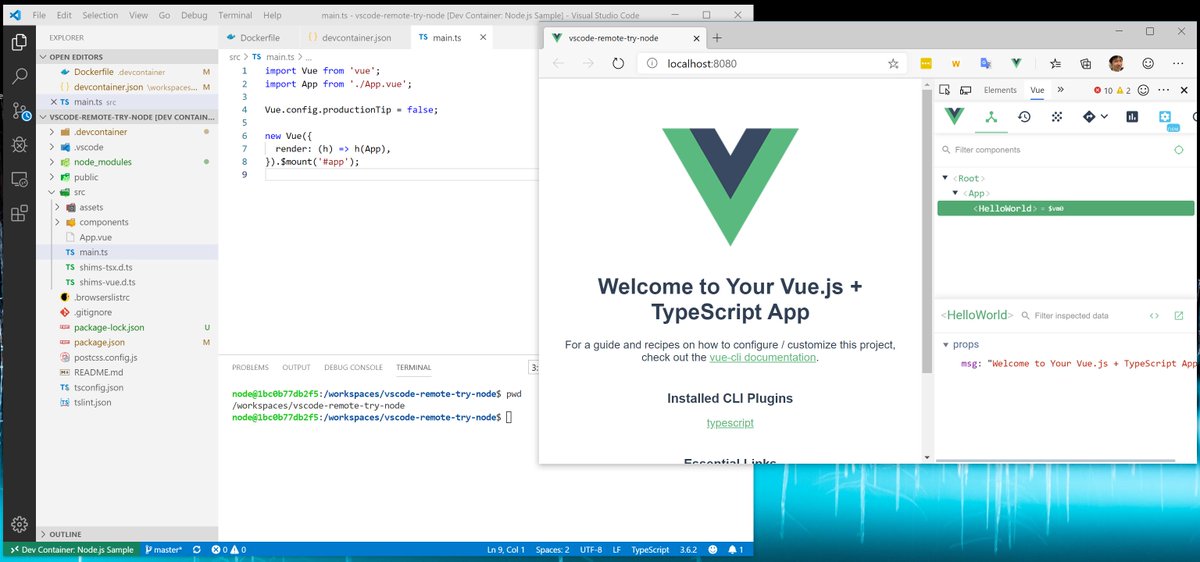1200x562 pixels.
Task: Click the Dev Container: Node.js Sample remote indicator
Action: click(x=70, y=550)
